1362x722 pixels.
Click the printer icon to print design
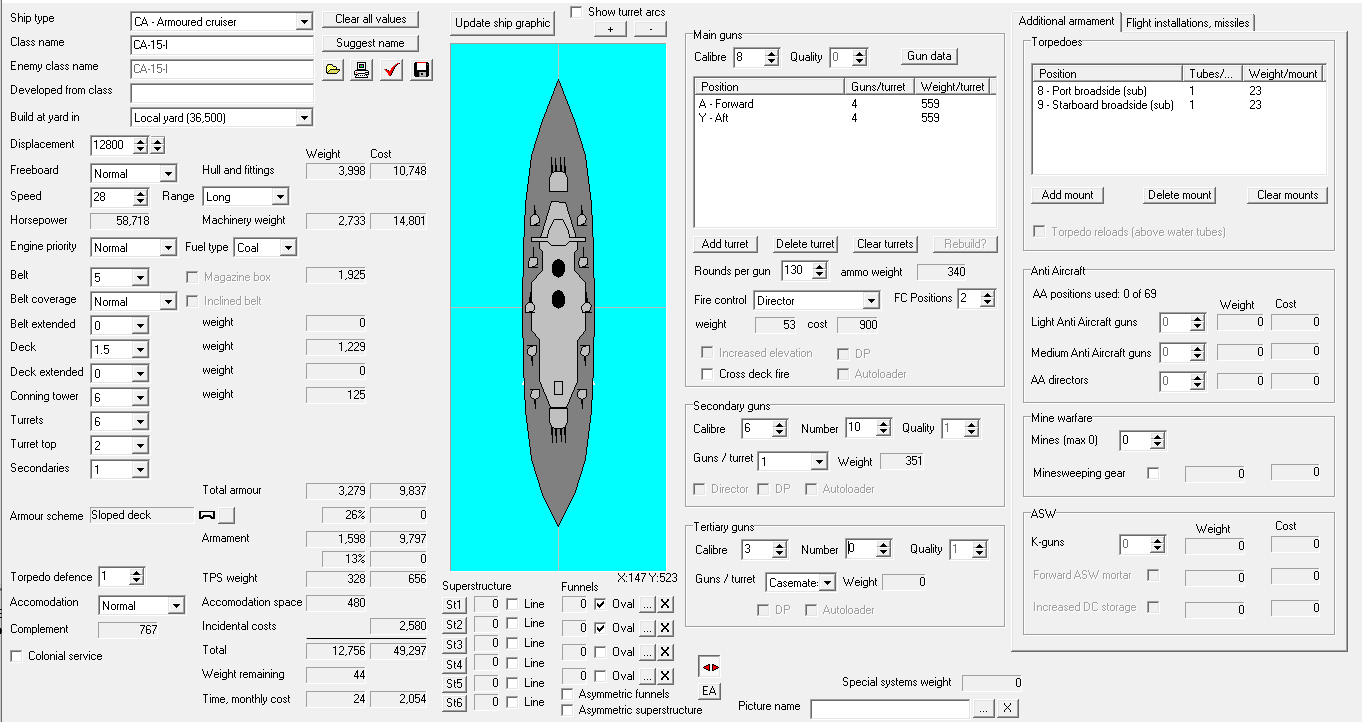tap(362, 70)
